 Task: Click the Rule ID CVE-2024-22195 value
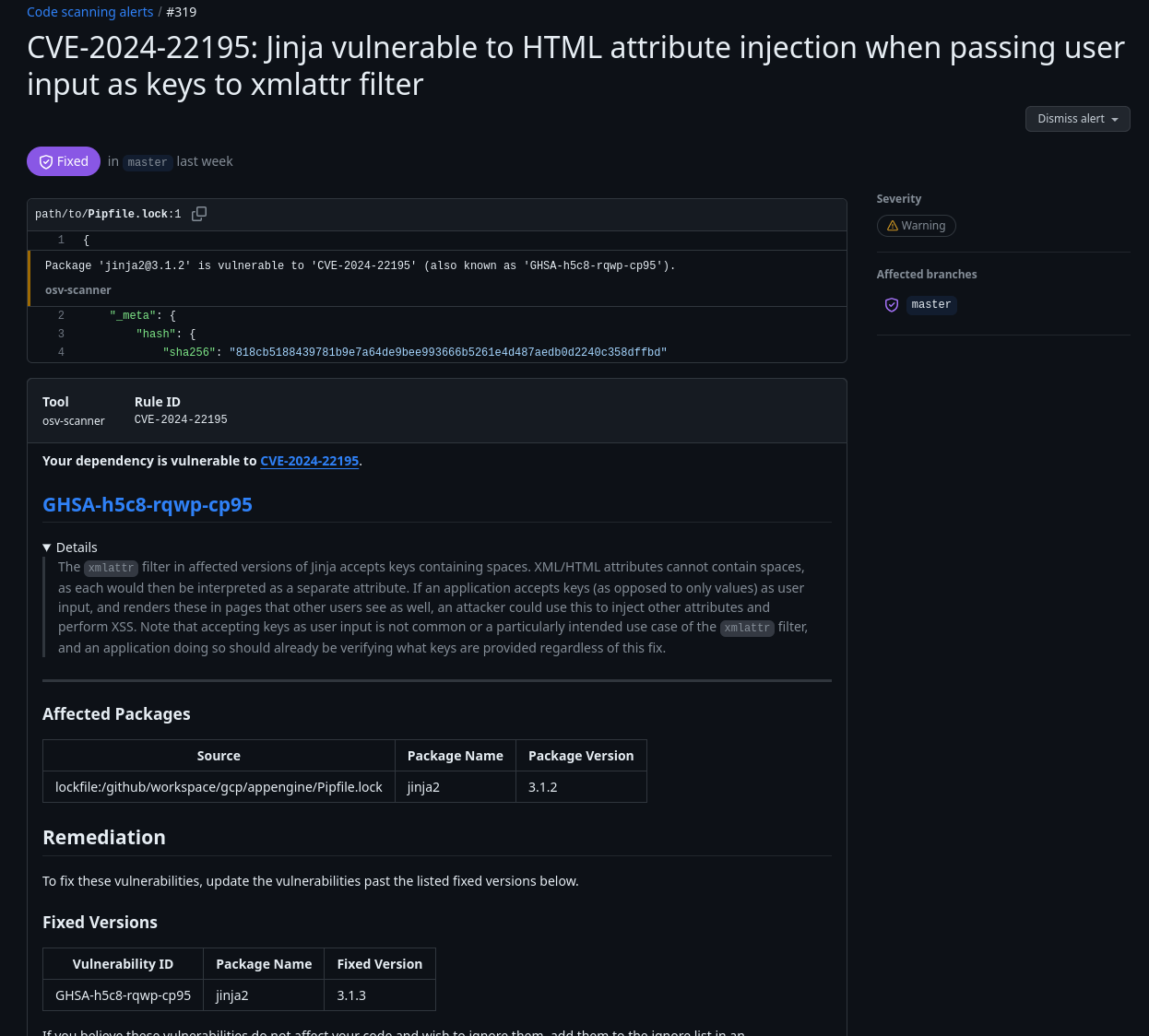(x=181, y=419)
